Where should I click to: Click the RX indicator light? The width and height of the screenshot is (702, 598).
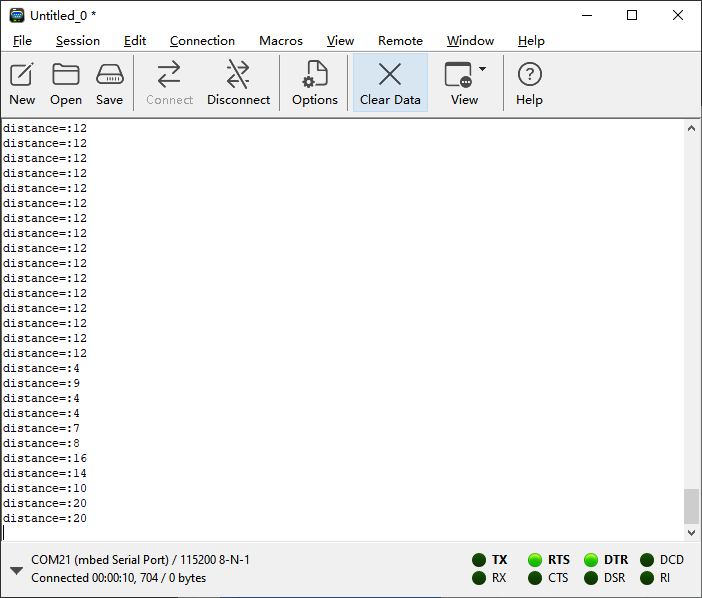479,578
